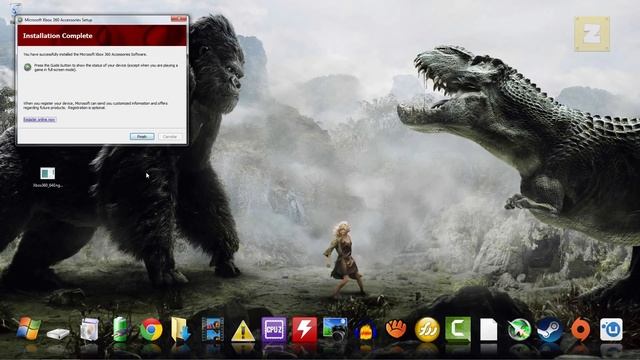Launch Google Chrome from the dock

pos(151,329)
